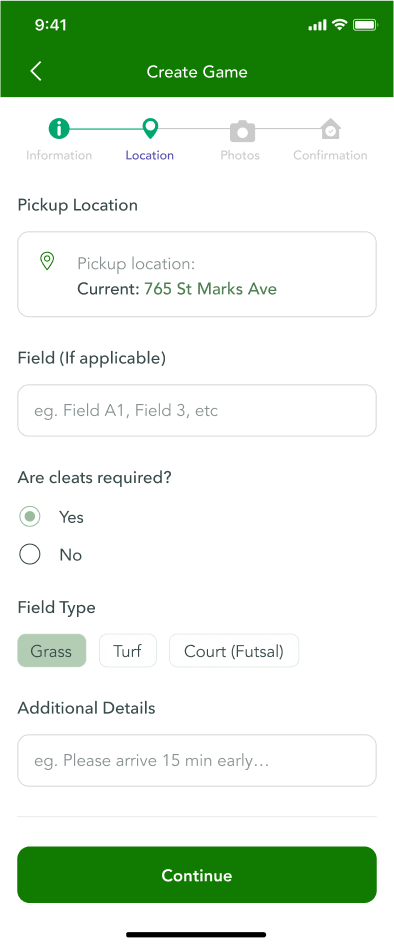Tap the Photos camera step icon

[242, 130]
